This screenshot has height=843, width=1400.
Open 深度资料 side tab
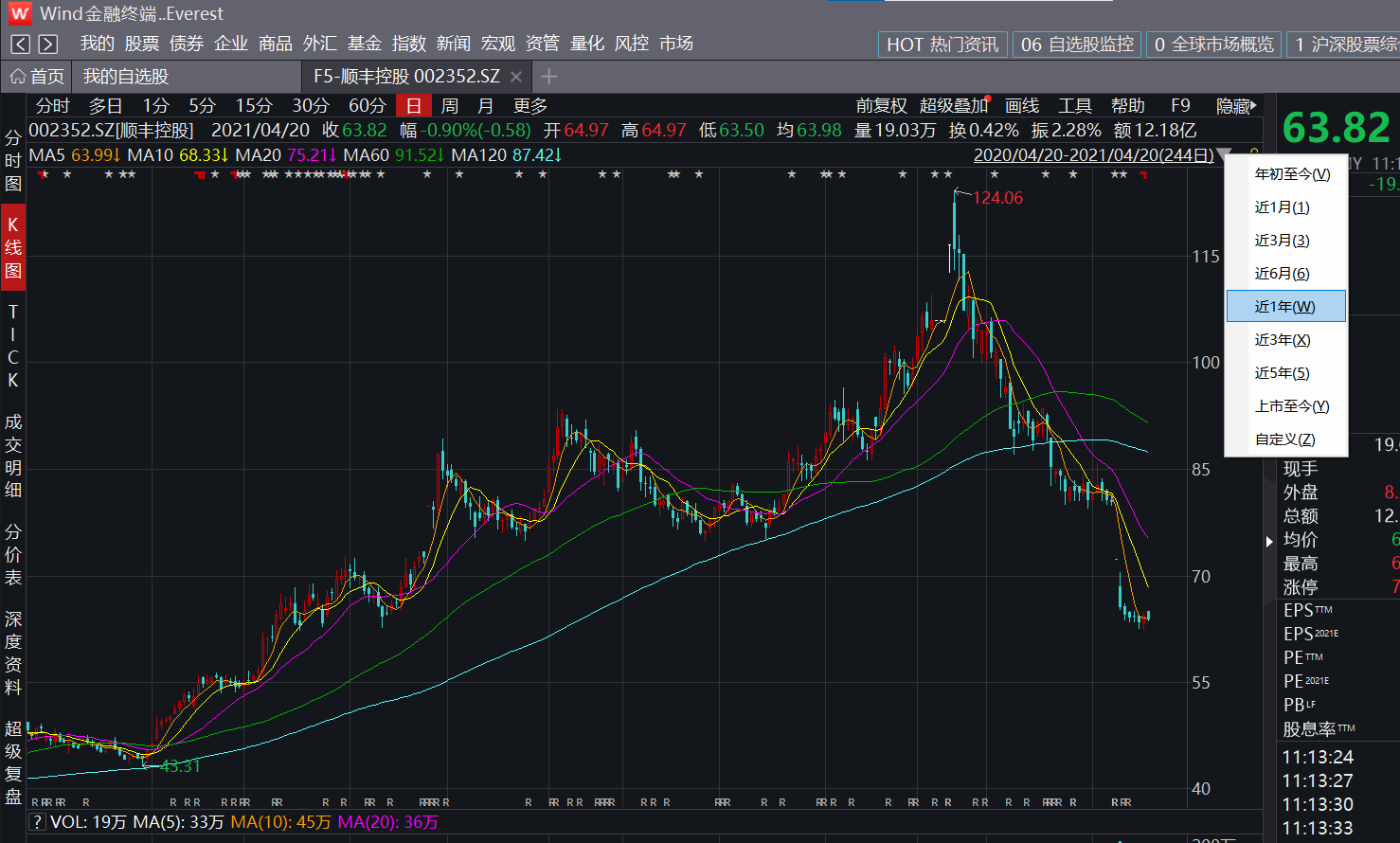click(13, 653)
